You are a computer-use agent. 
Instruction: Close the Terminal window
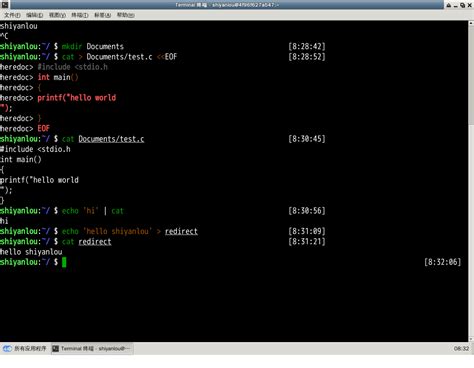469,5
